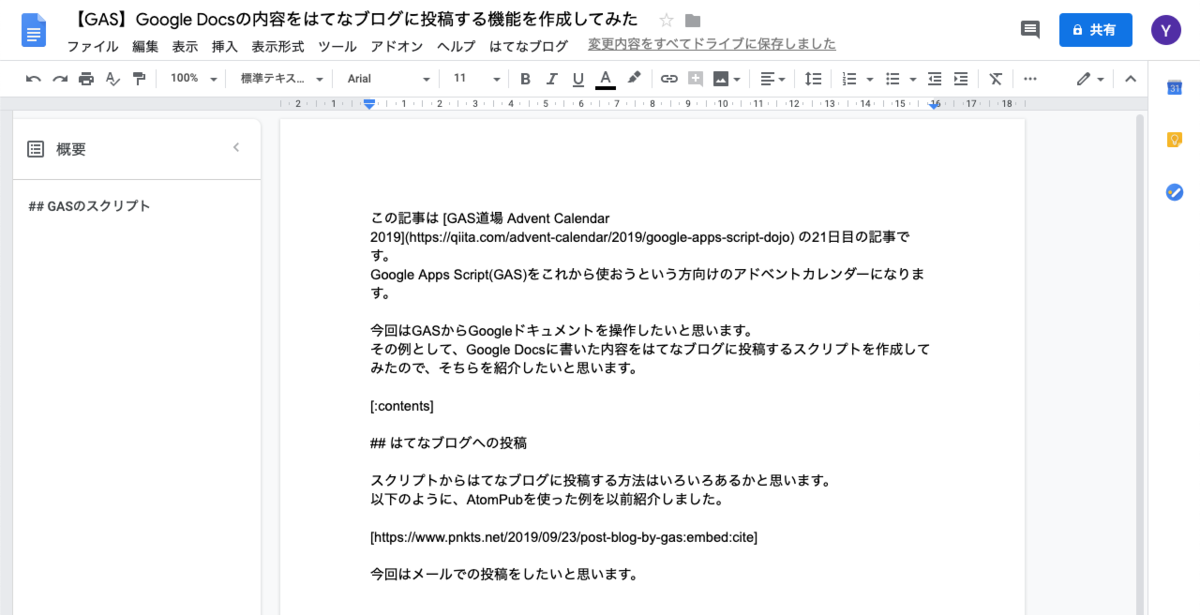Open numbered list style arrow
The width and height of the screenshot is (1200, 615).
tap(870, 79)
